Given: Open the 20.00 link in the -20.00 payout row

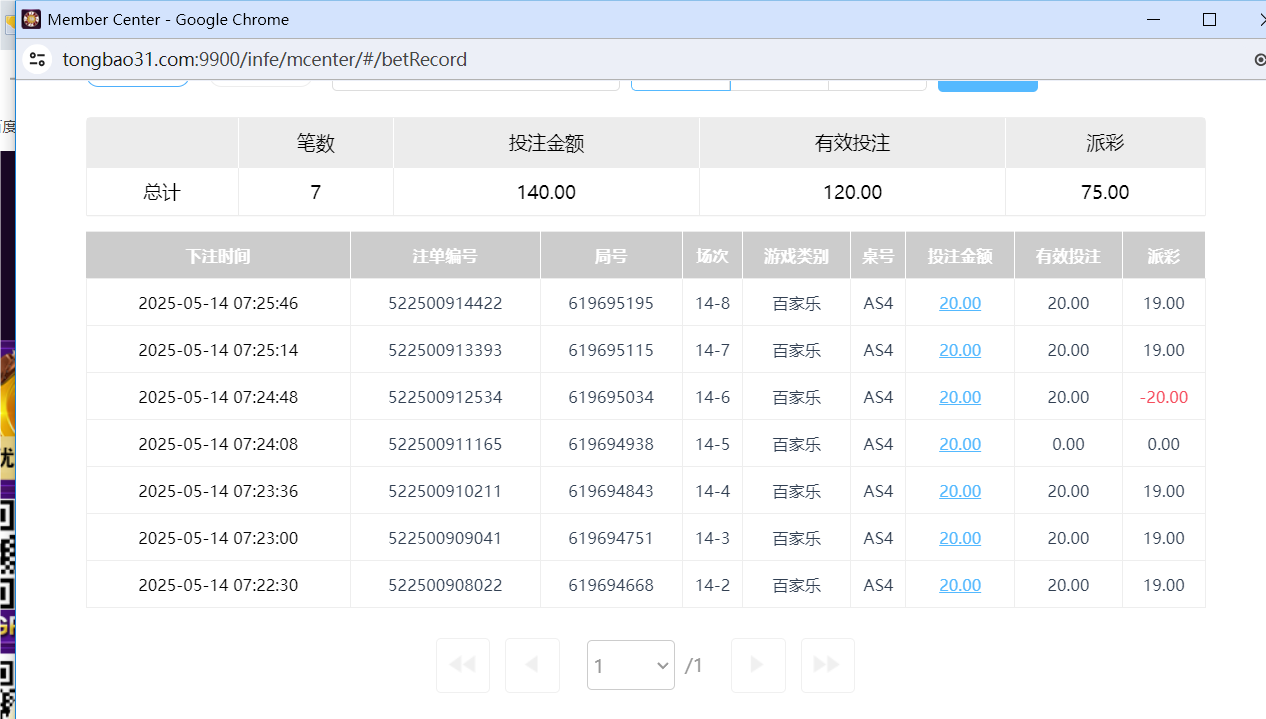Looking at the screenshot, I should 959,396.
